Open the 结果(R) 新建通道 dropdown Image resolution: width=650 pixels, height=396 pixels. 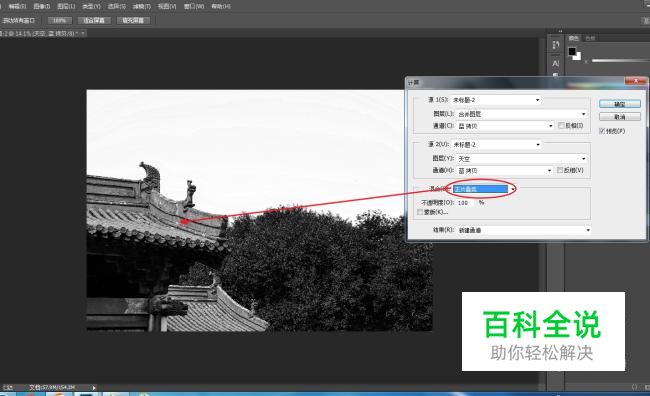[524, 230]
